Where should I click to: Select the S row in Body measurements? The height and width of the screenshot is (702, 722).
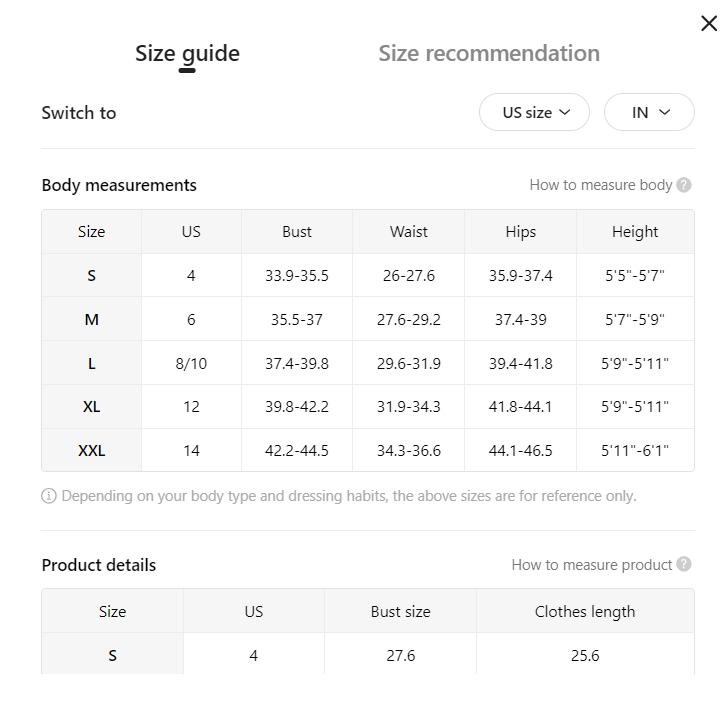368,275
